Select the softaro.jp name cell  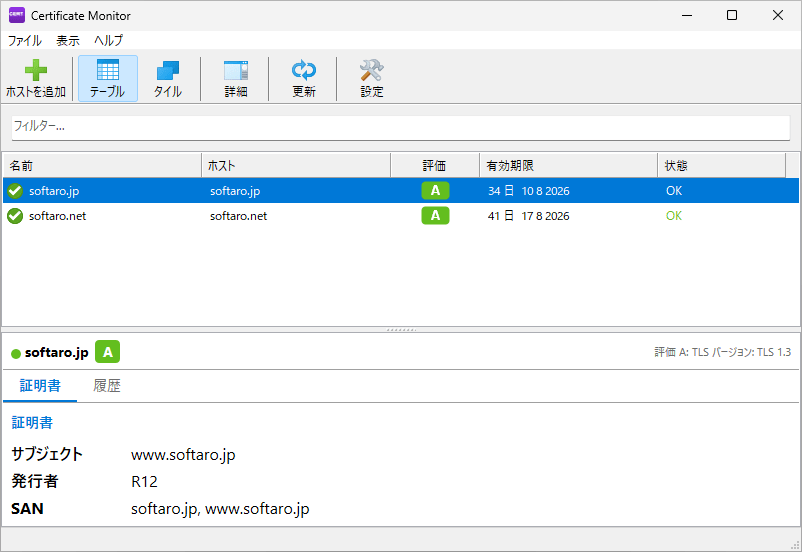54,191
